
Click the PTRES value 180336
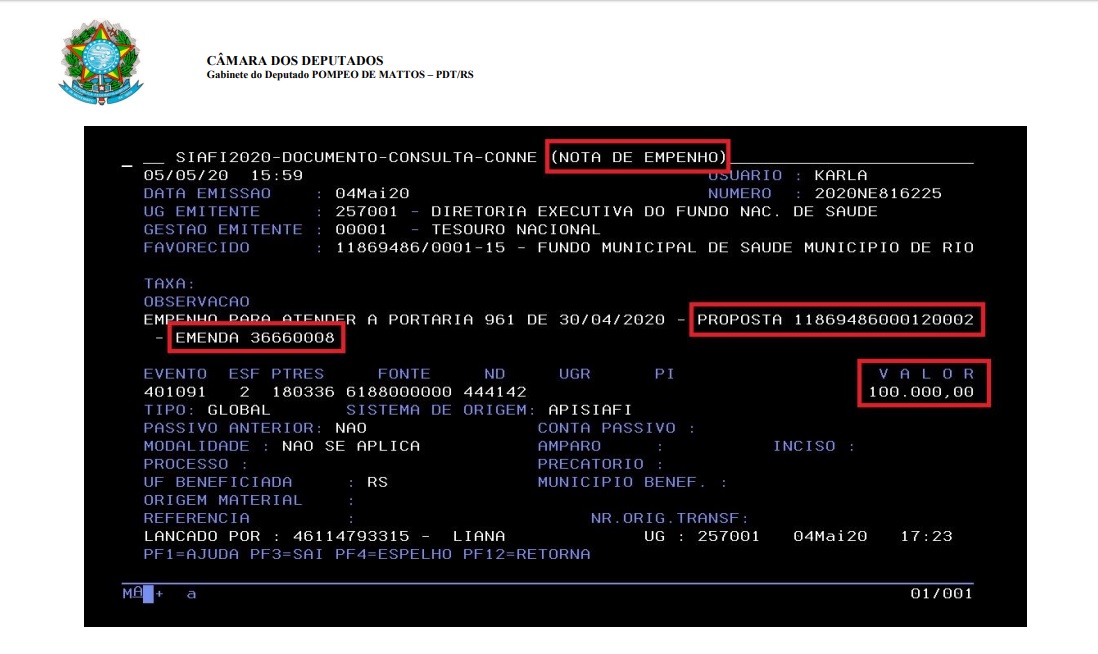pos(303,392)
